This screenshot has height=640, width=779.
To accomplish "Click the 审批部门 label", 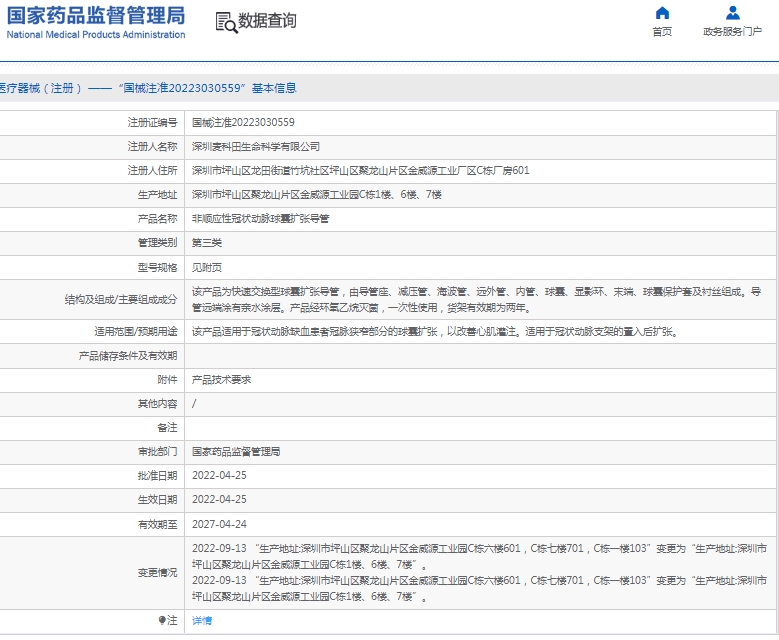I will [157, 451].
